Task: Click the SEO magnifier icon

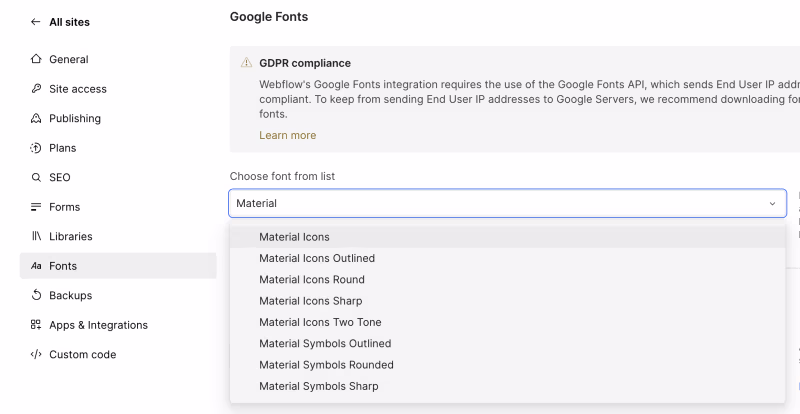Action: (x=36, y=177)
